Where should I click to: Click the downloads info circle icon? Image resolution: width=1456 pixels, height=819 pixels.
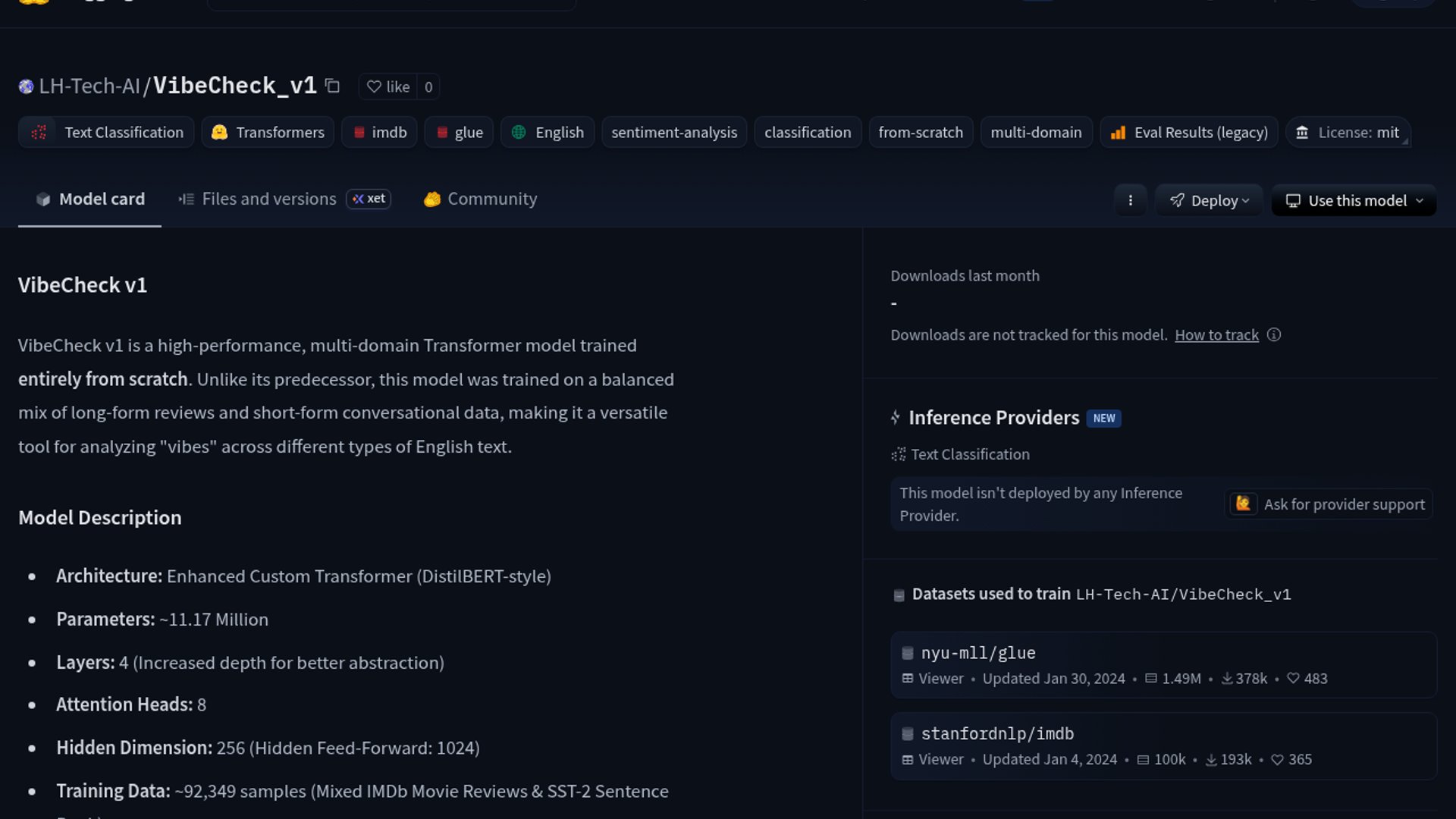pyautogui.click(x=1274, y=334)
